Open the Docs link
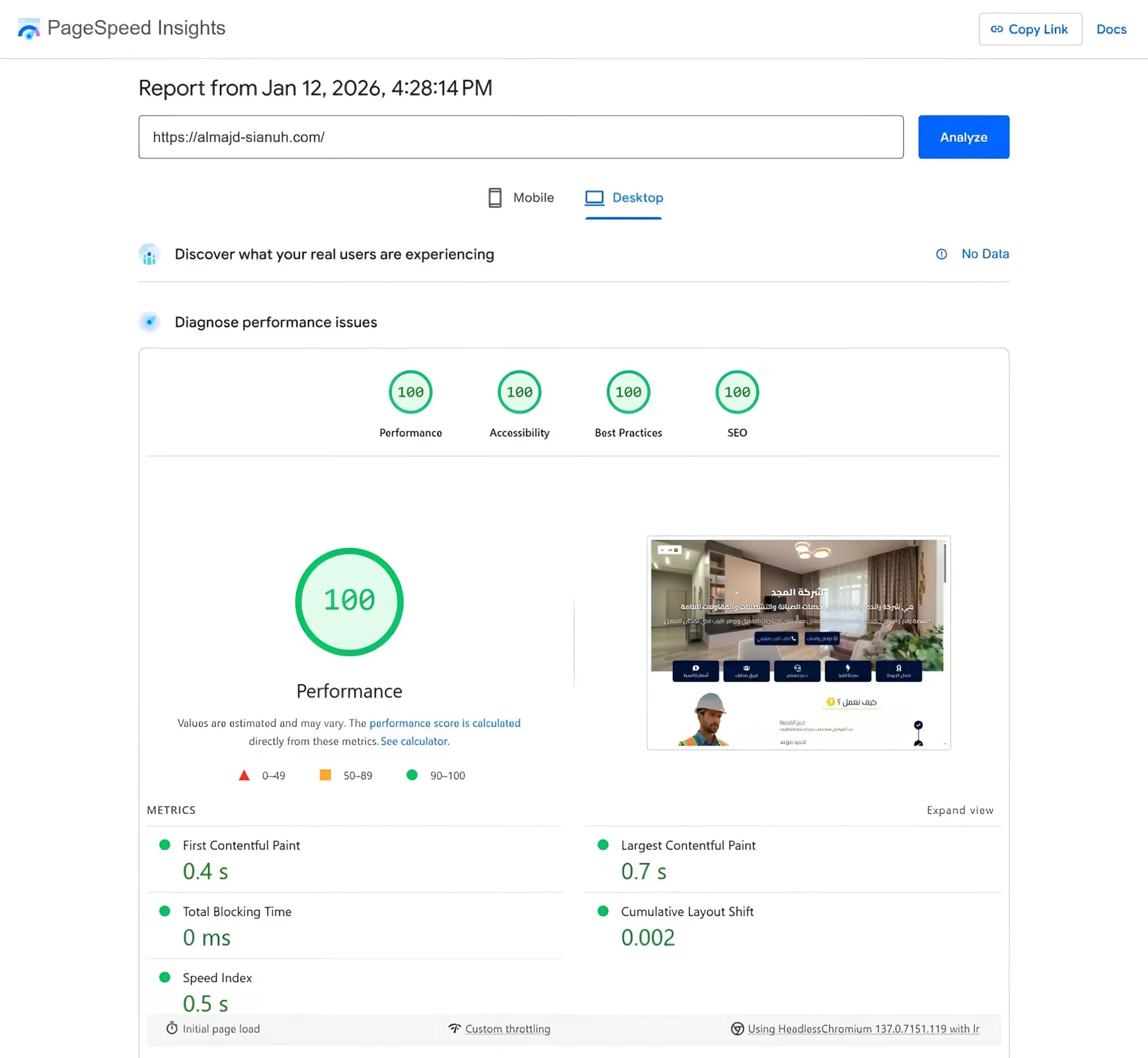The height and width of the screenshot is (1058, 1148). 1111,29
